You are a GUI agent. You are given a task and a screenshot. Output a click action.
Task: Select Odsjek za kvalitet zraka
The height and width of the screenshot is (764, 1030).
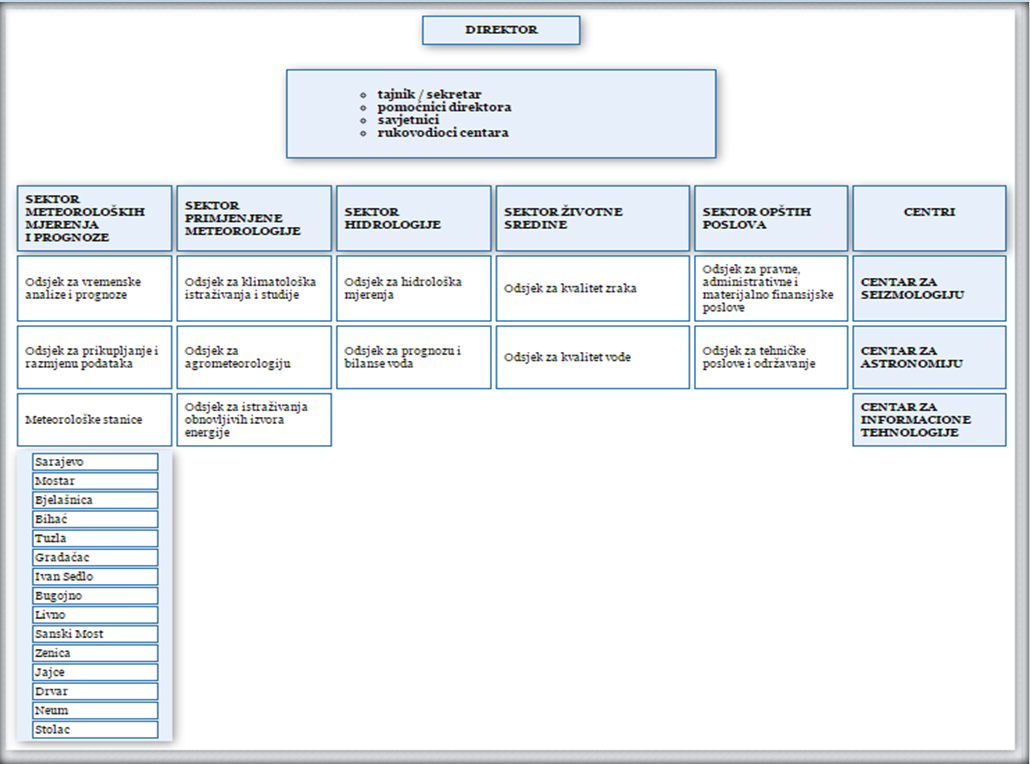click(x=592, y=289)
